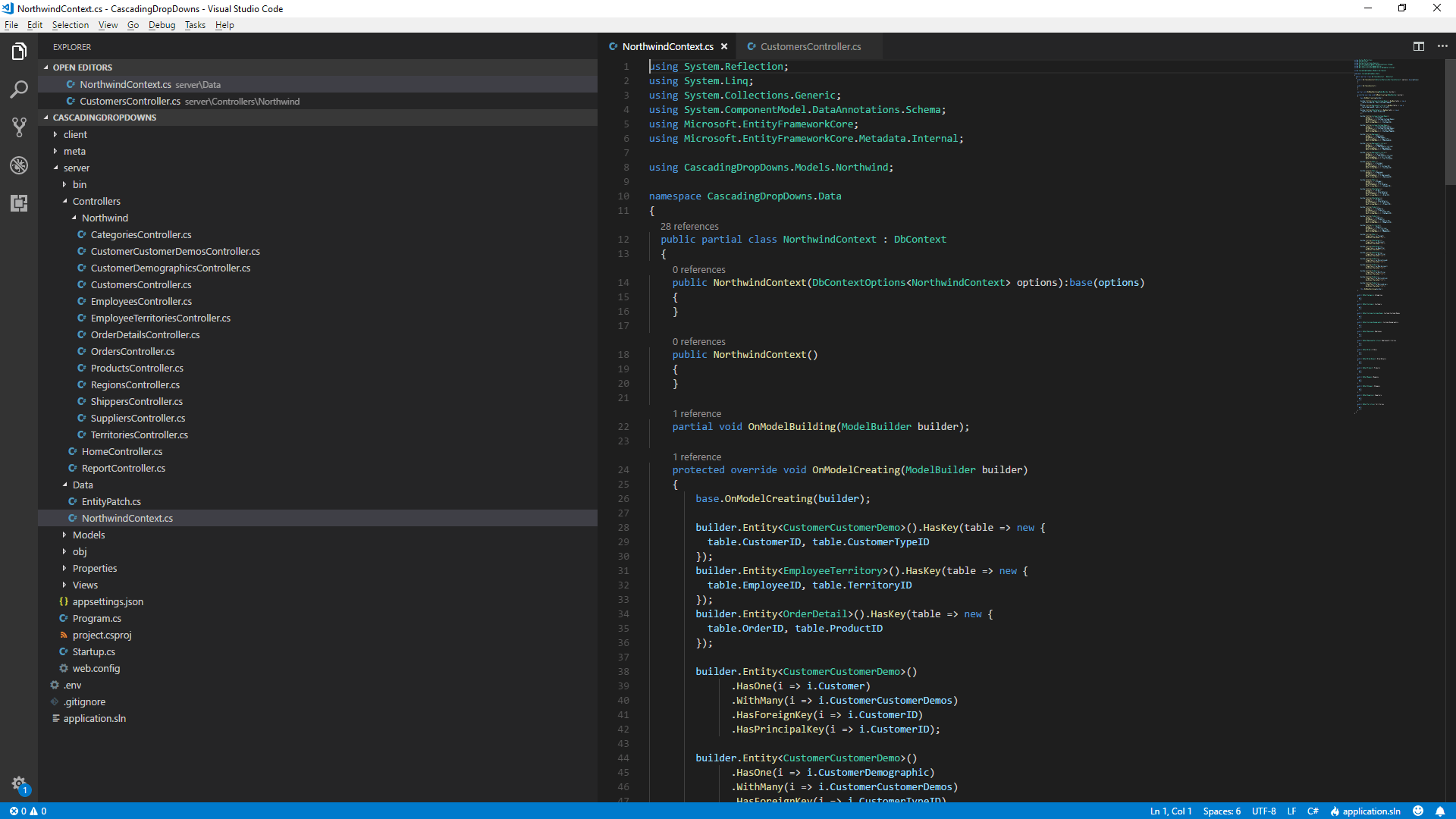Image resolution: width=1456 pixels, height=819 pixels.
Task: Click the errors and warnings status indicator
Action: tap(28, 811)
